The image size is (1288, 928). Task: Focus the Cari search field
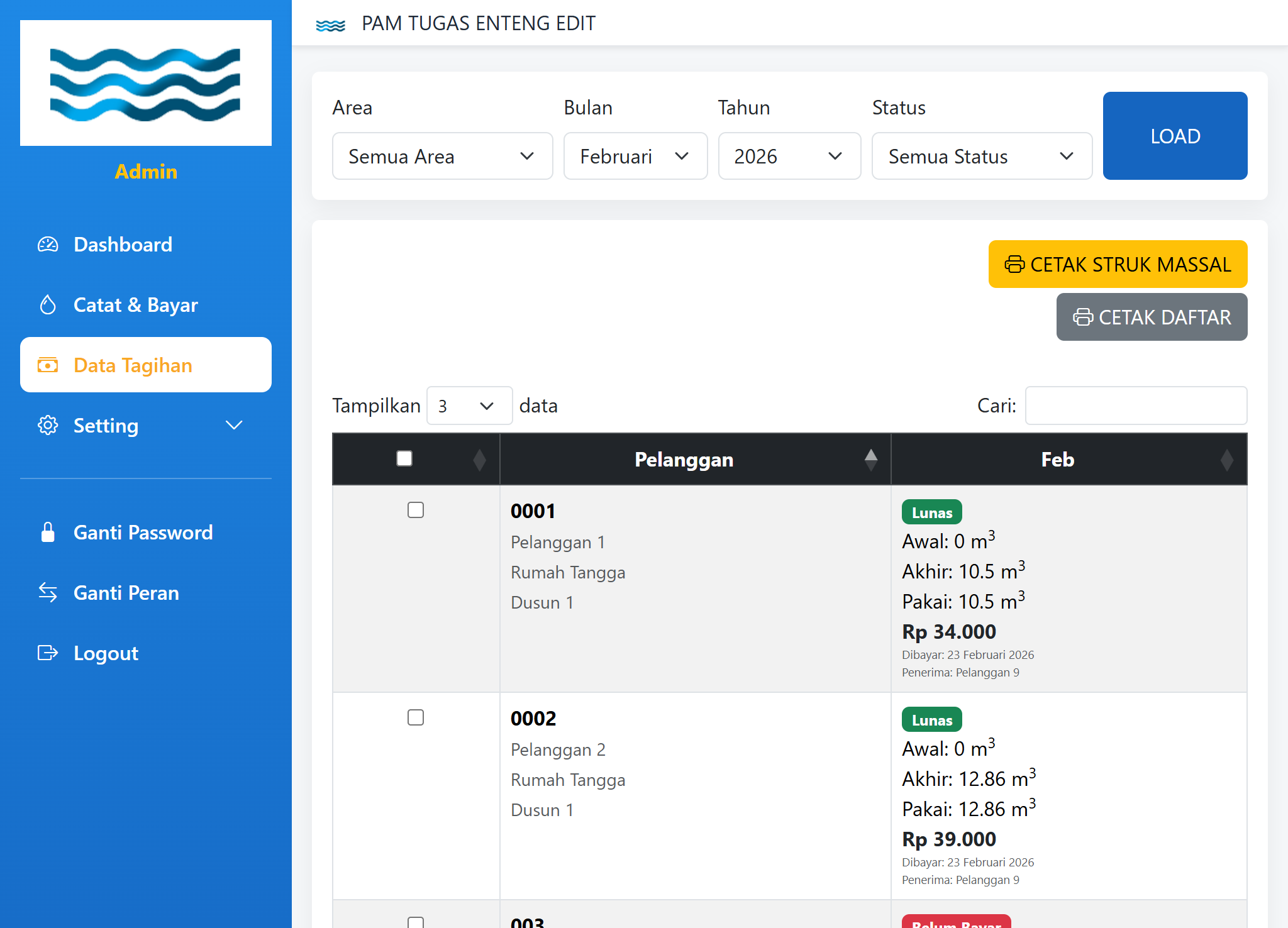click(1136, 406)
